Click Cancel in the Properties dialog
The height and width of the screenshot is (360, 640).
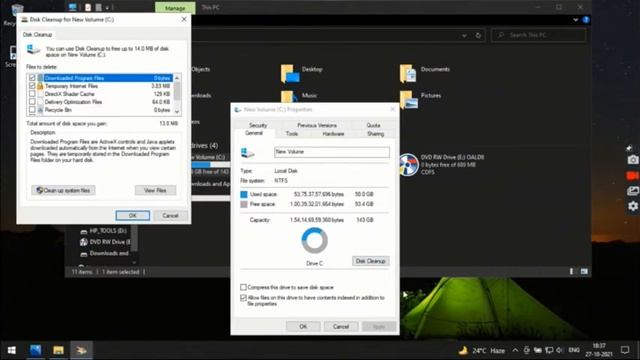[x=340, y=327]
